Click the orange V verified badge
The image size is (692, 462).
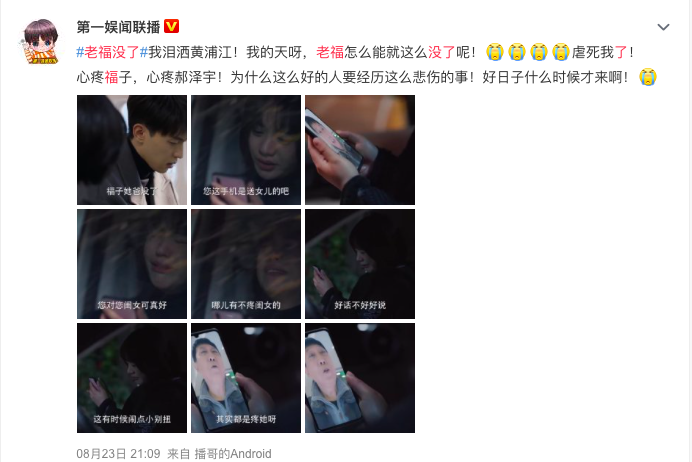coord(171,26)
